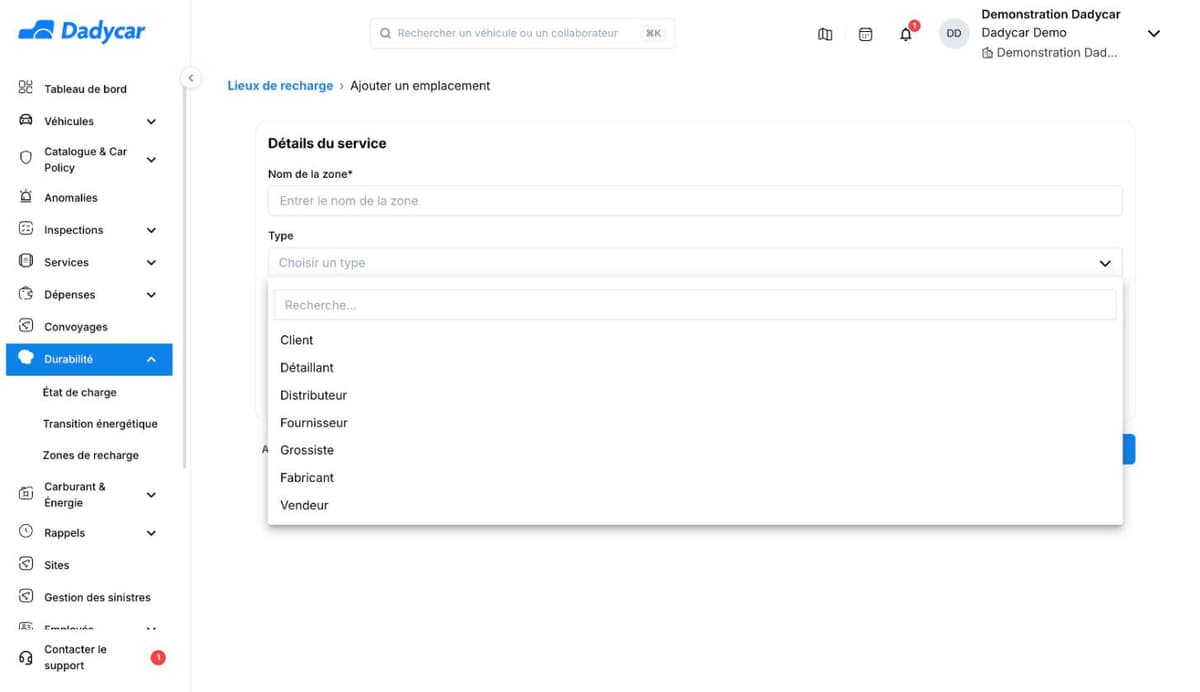Image resolution: width=1200 pixels, height=692 pixels.
Task: Click the Dépenses wallet icon
Action: click(26, 294)
